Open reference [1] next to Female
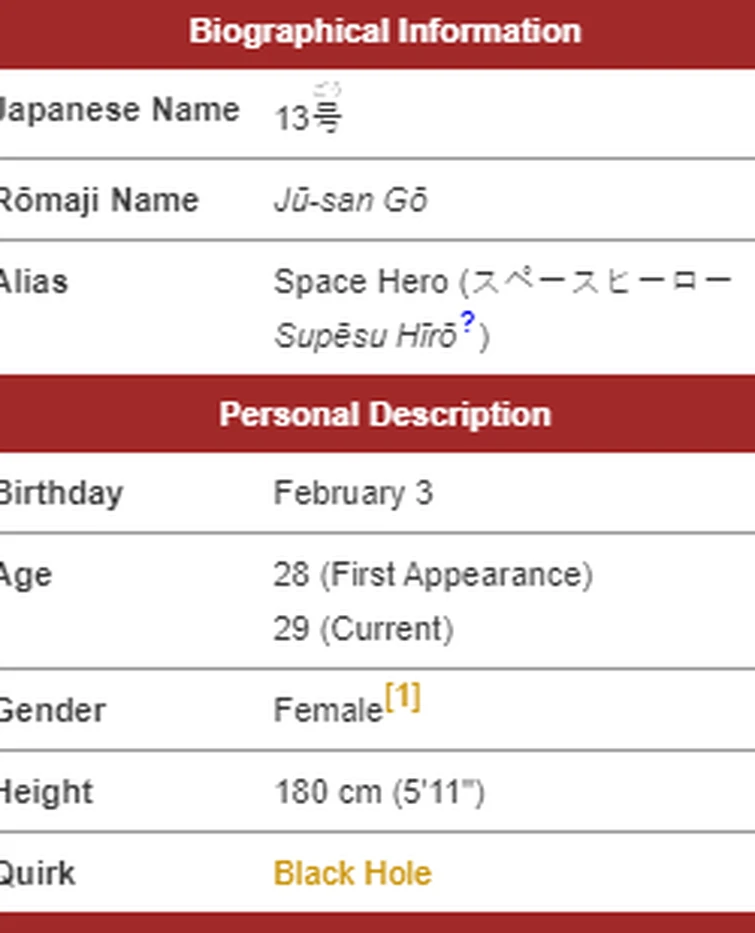This screenshot has height=933, width=755. tap(403, 696)
